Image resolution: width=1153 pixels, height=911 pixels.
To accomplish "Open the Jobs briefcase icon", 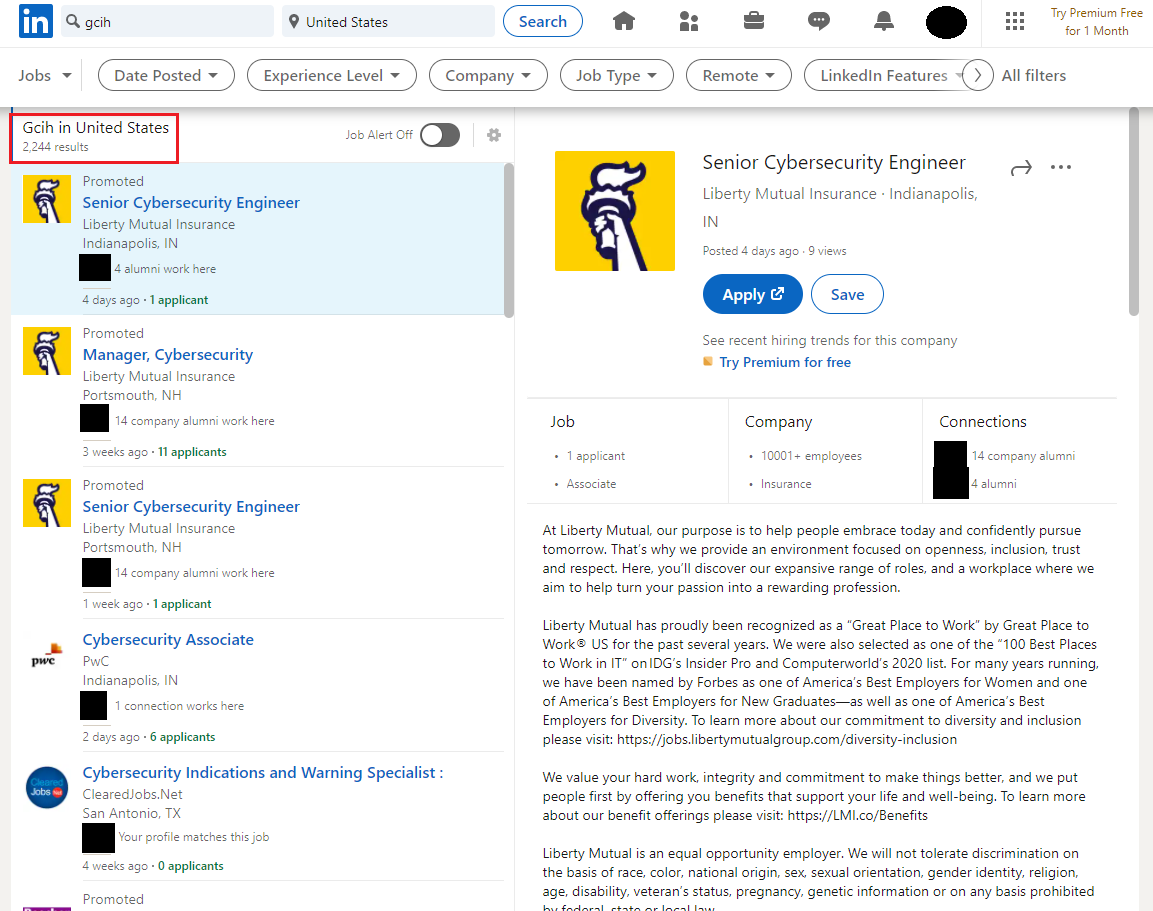I will coord(754,21).
